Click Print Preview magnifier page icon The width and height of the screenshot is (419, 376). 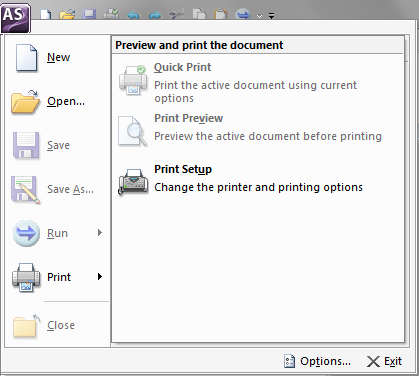point(132,131)
